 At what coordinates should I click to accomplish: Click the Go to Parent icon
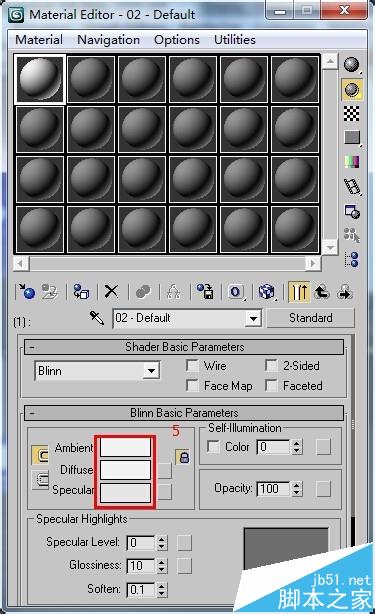[x=322, y=292]
